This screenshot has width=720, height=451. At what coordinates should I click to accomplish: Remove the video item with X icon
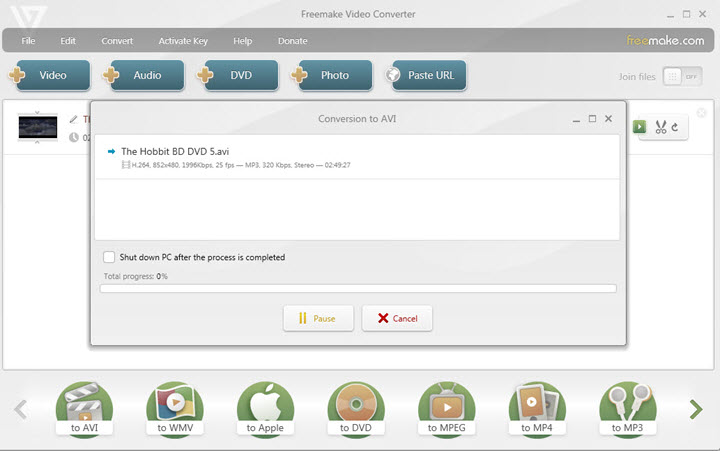701,113
